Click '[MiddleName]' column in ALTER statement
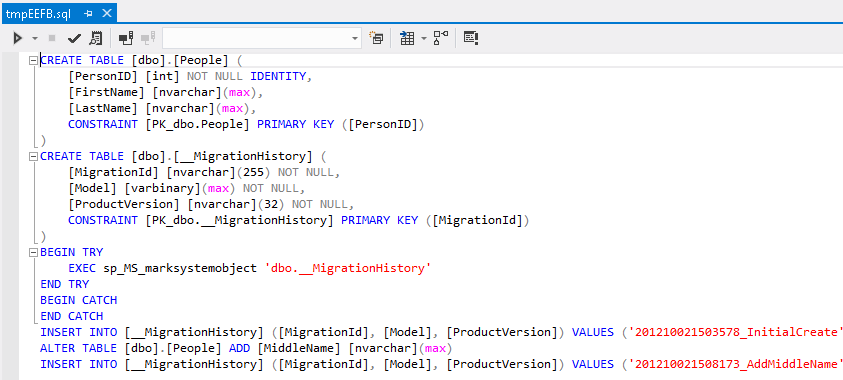This screenshot has width=843, height=380. coord(298,348)
